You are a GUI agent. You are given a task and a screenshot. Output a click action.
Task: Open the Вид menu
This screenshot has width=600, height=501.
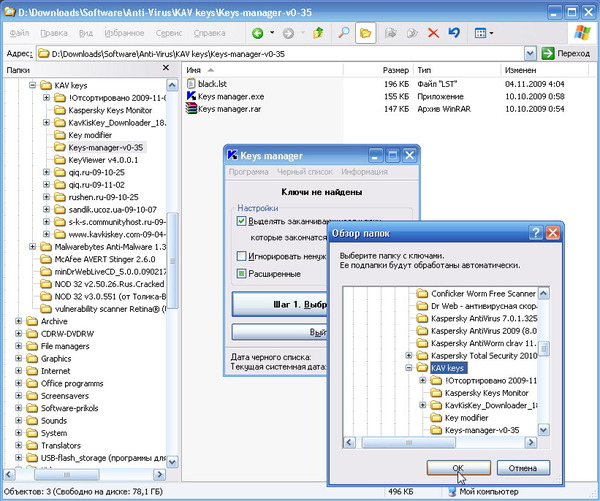pyautogui.click(x=86, y=33)
